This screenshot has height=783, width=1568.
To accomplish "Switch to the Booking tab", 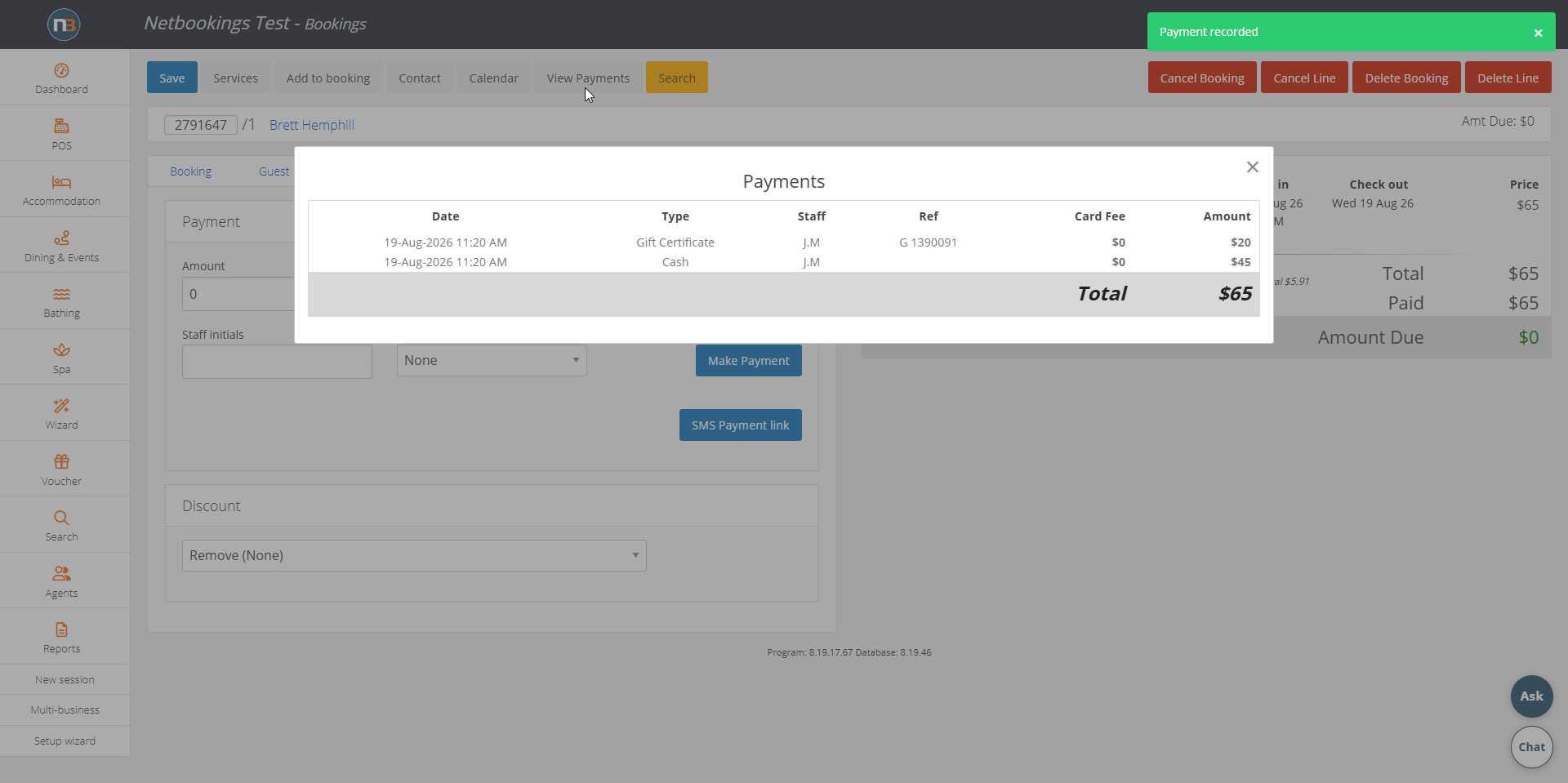I will (x=190, y=171).
